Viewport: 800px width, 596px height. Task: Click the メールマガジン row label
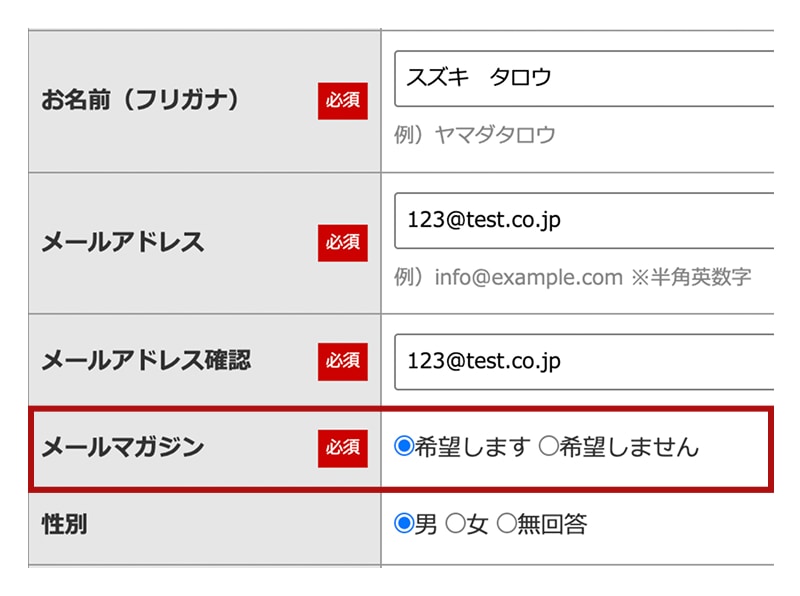[122, 447]
